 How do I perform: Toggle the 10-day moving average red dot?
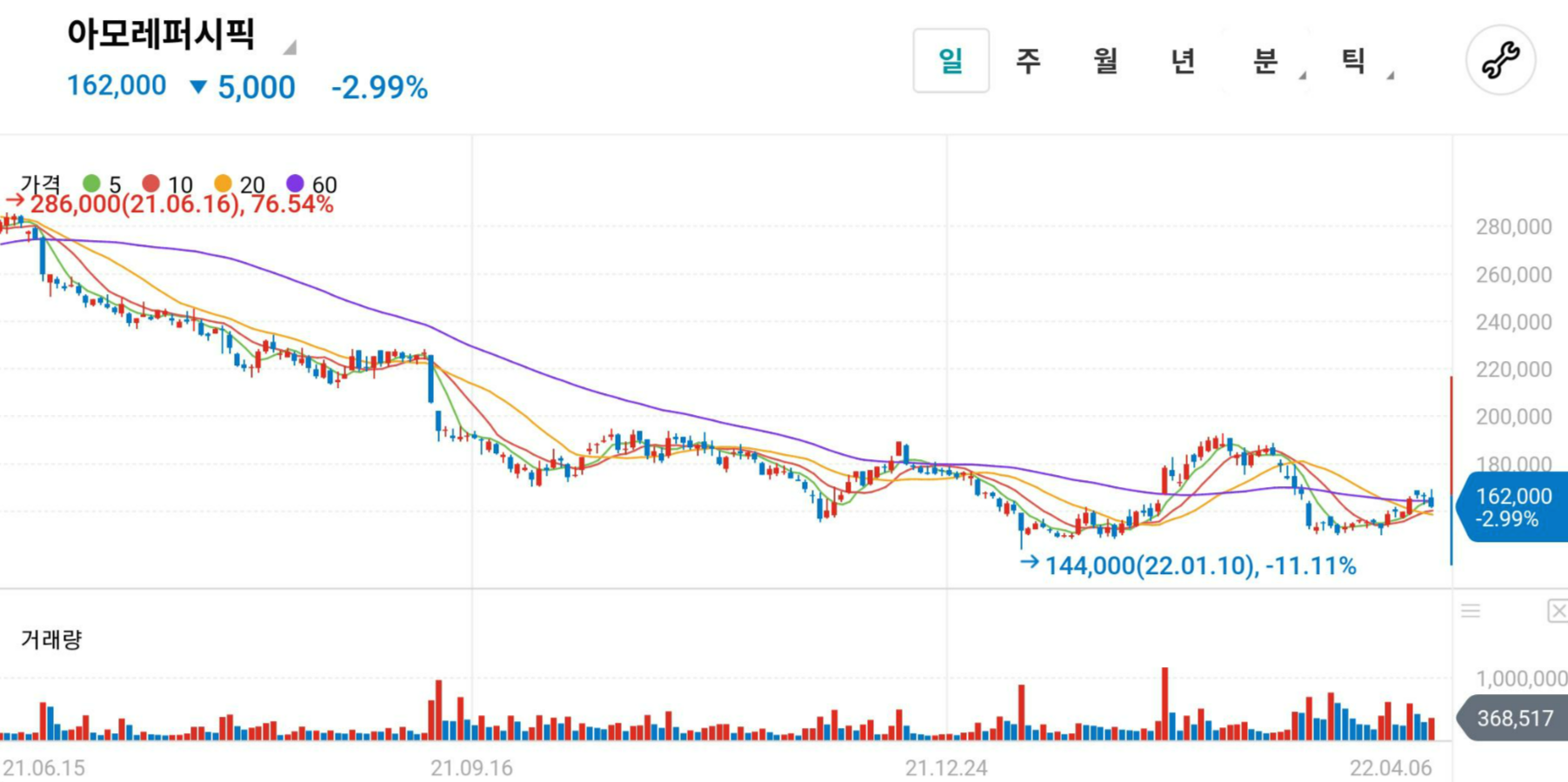151,184
